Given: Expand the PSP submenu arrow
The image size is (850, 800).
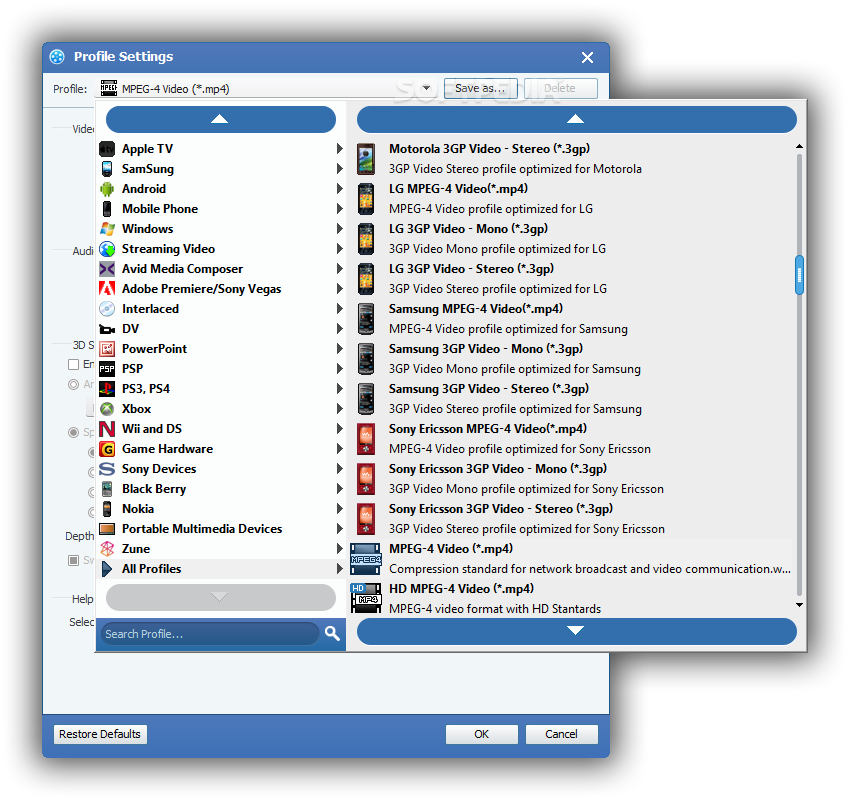Looking at the screenshot, I should pos(339,369).
